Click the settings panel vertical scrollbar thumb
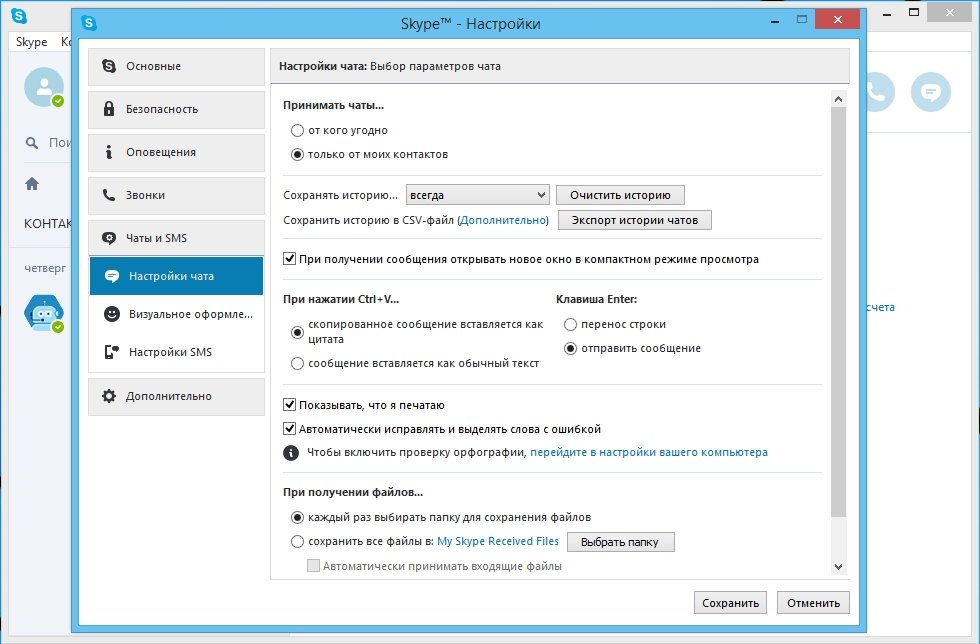Image resolution: width=980 pixels, height=644 pixels. (839, 312)
